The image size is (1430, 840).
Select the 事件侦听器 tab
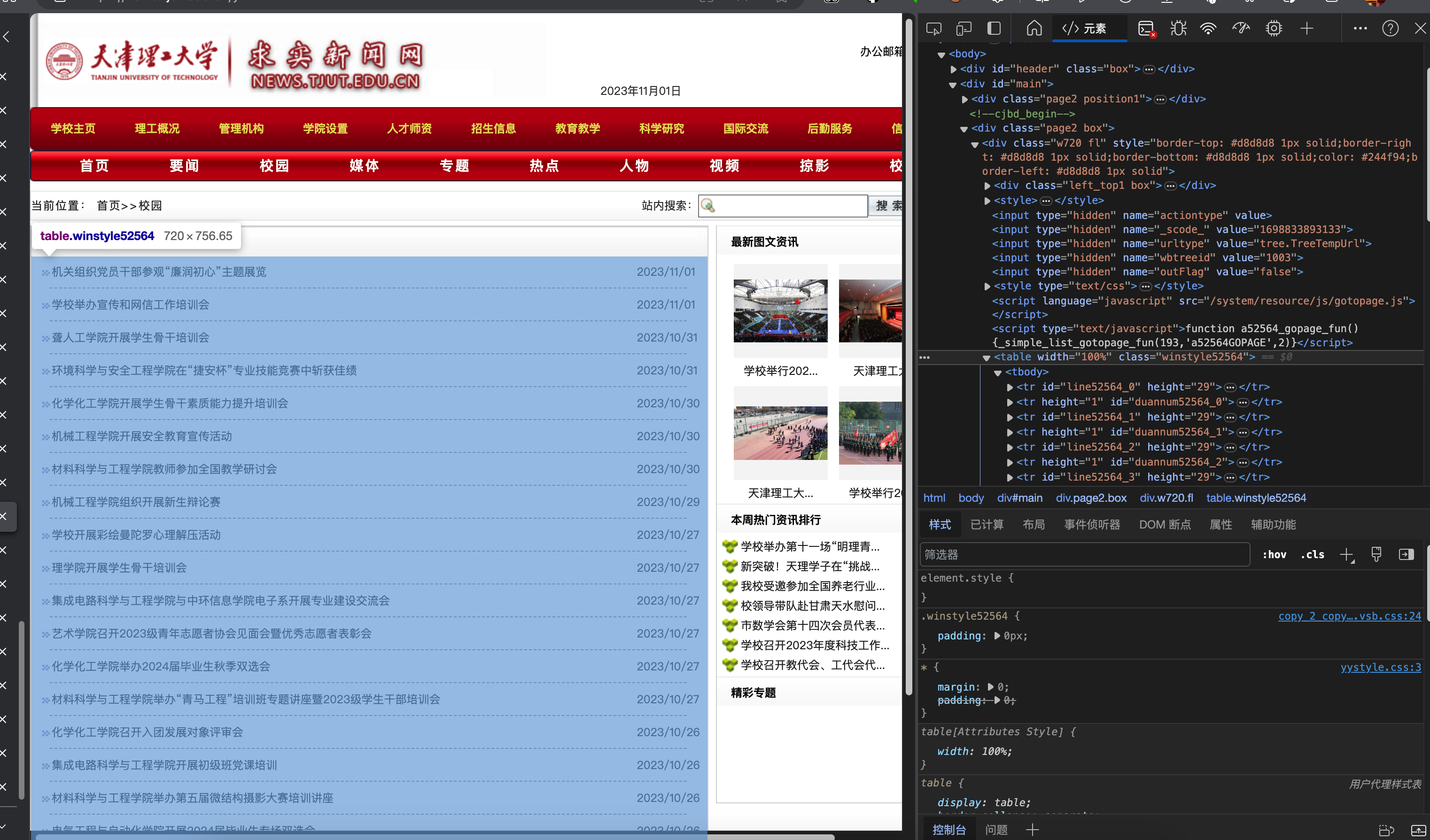tap(1092, 524)
